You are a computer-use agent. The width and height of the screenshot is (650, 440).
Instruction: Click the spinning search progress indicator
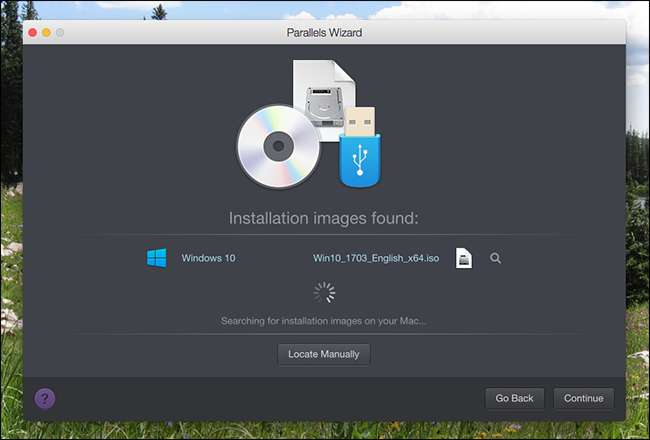pyautogui.click(x=324, y=292)
